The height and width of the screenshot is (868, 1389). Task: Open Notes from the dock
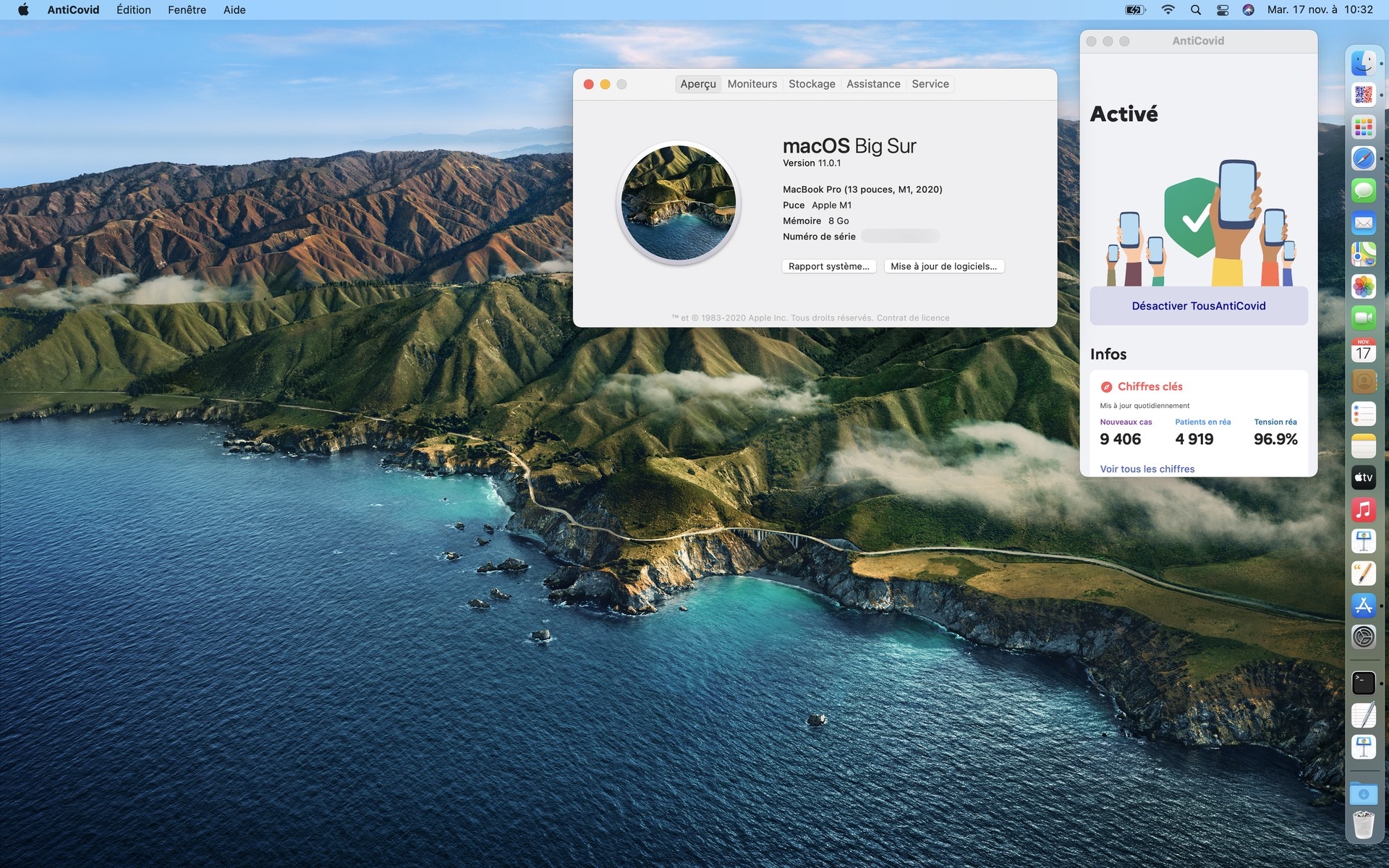1363,446
